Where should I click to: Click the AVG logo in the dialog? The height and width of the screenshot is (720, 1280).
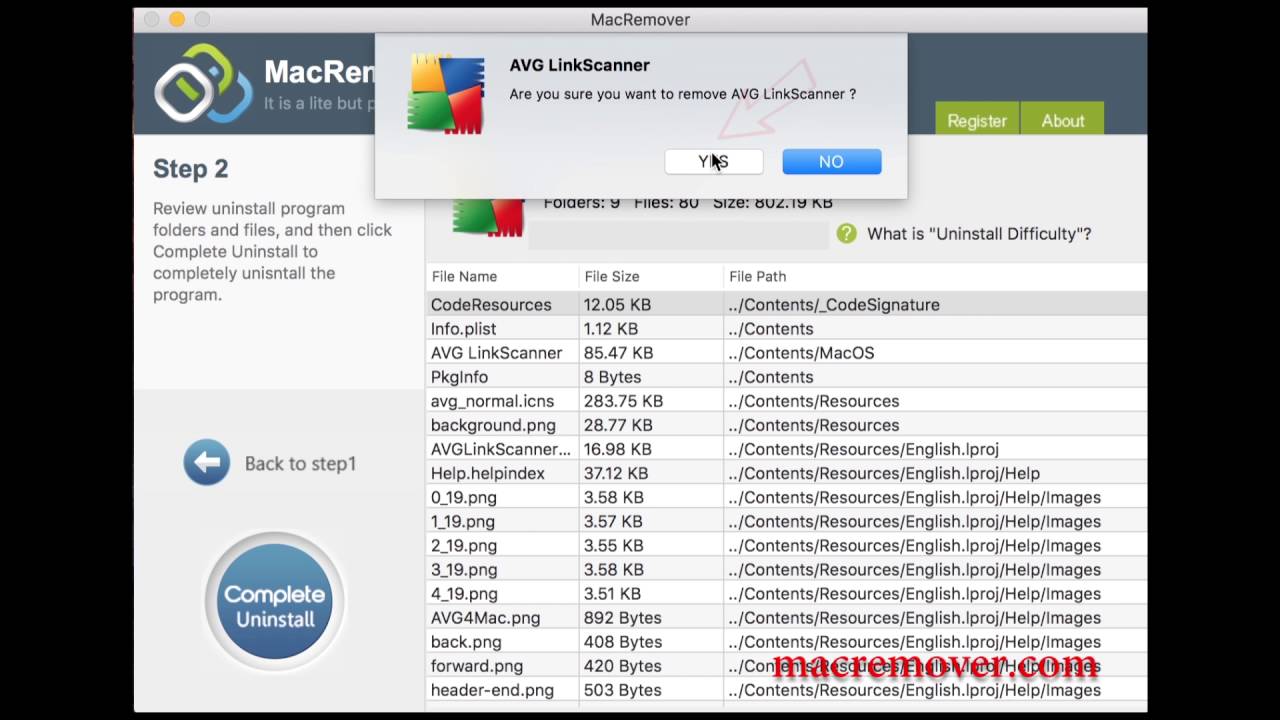tap(446, 94)
